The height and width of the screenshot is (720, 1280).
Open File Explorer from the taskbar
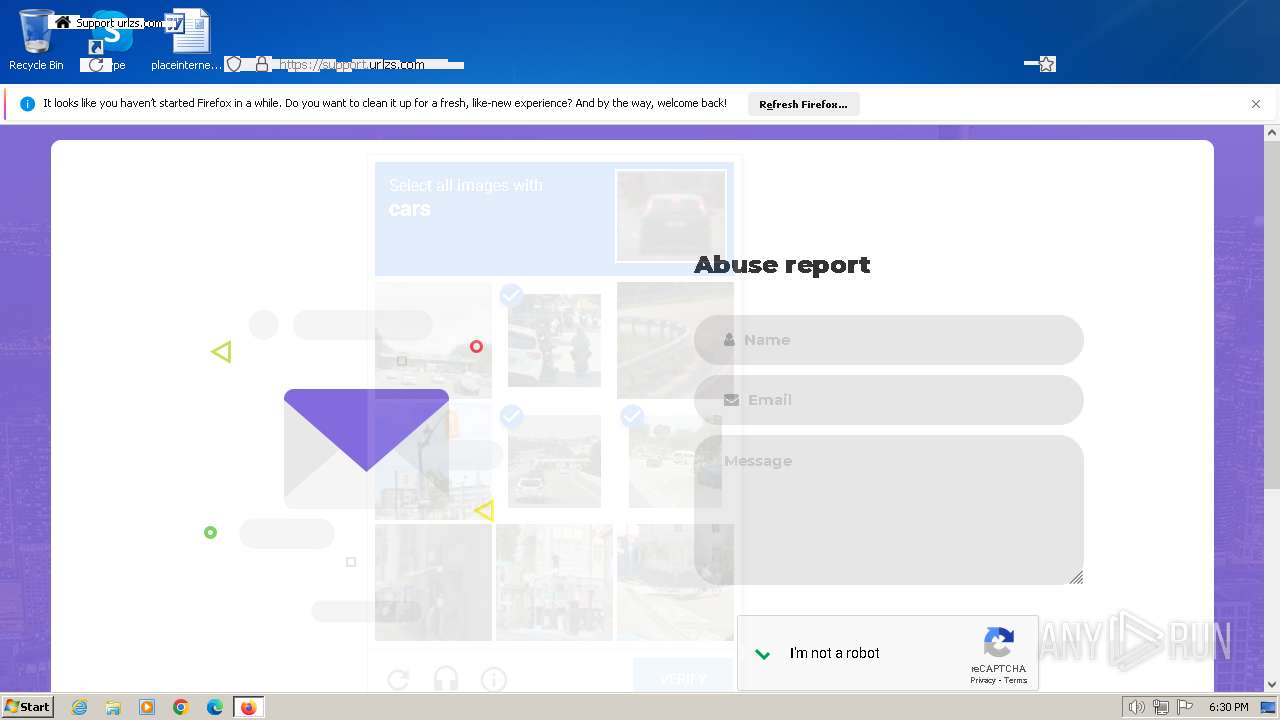[x=113, y=707]
